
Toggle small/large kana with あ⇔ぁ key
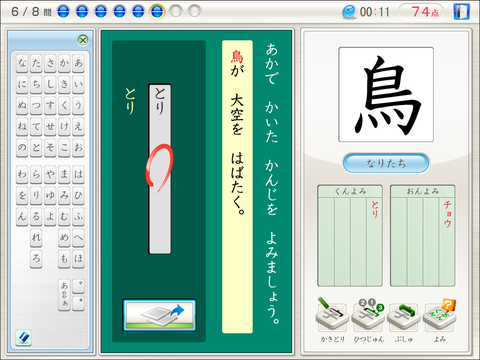[64, 295]
